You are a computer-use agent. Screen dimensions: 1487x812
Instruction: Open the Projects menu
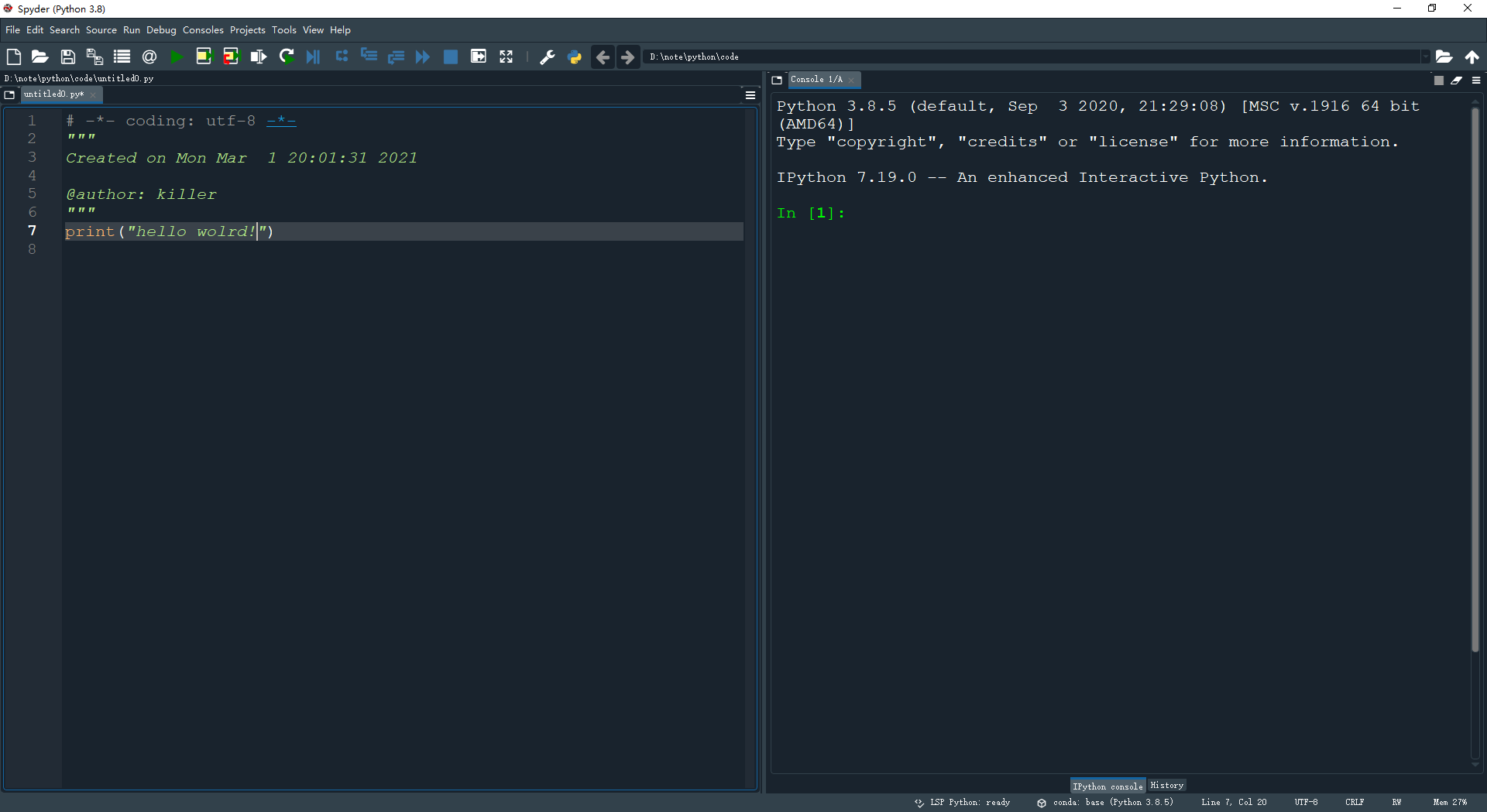pos(248,30)
